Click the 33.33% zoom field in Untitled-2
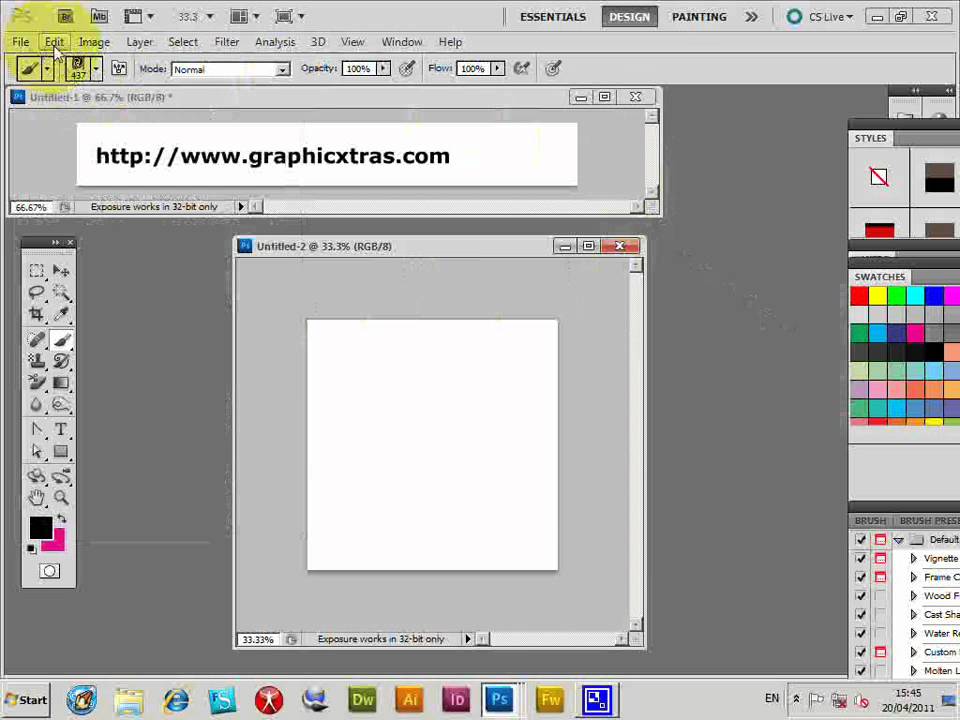The width and height of the screenshot is (960, 720). pyautogui.click(x=258, y=639)
